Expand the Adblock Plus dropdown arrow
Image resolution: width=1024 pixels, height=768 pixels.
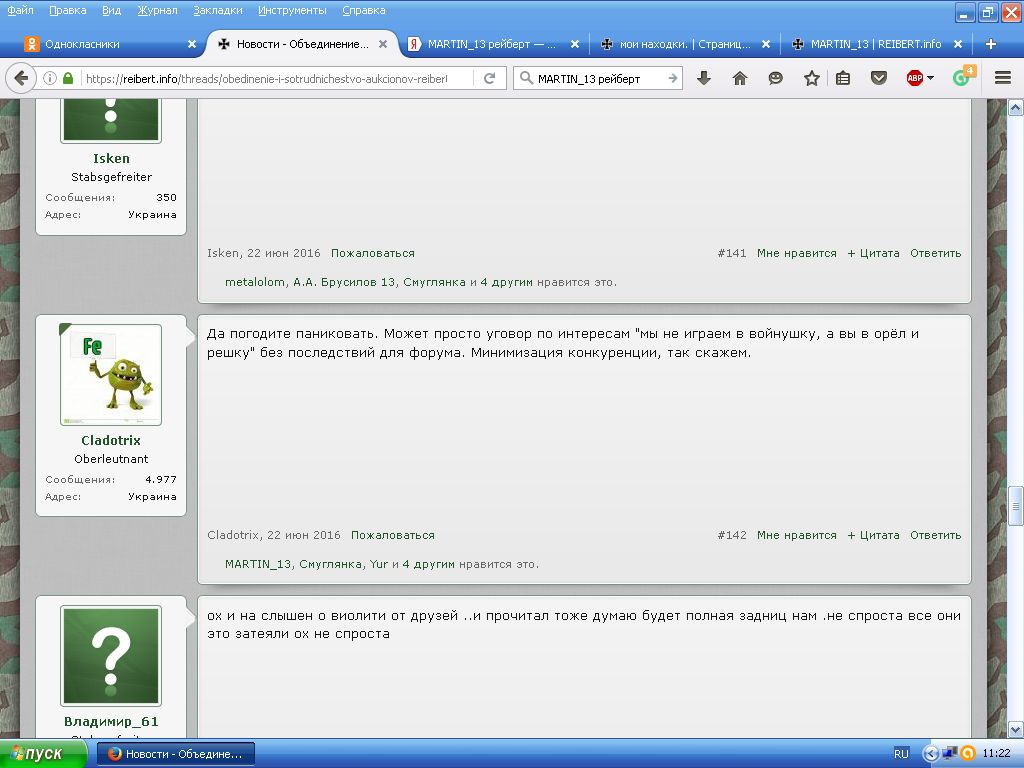coord(931,78)
